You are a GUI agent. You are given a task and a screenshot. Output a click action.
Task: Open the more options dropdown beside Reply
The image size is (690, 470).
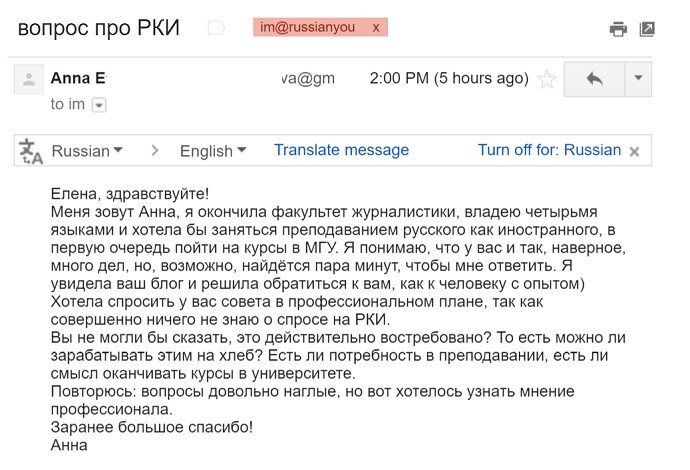coord(638,79)
